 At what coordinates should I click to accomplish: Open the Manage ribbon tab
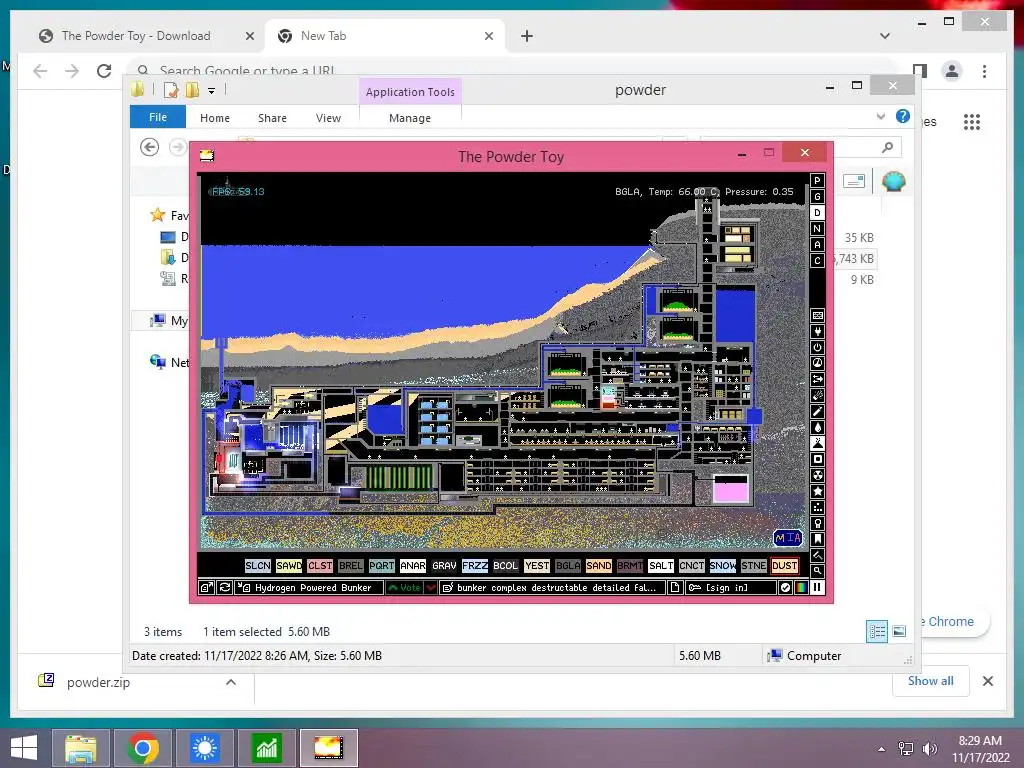point(409,118)
